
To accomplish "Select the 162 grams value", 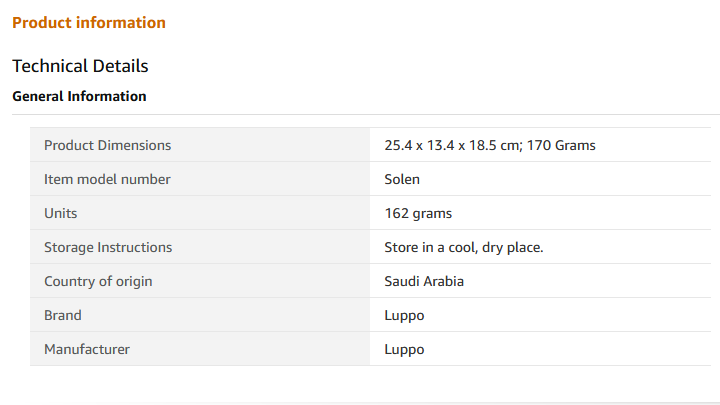I will [x=418, y=213].
